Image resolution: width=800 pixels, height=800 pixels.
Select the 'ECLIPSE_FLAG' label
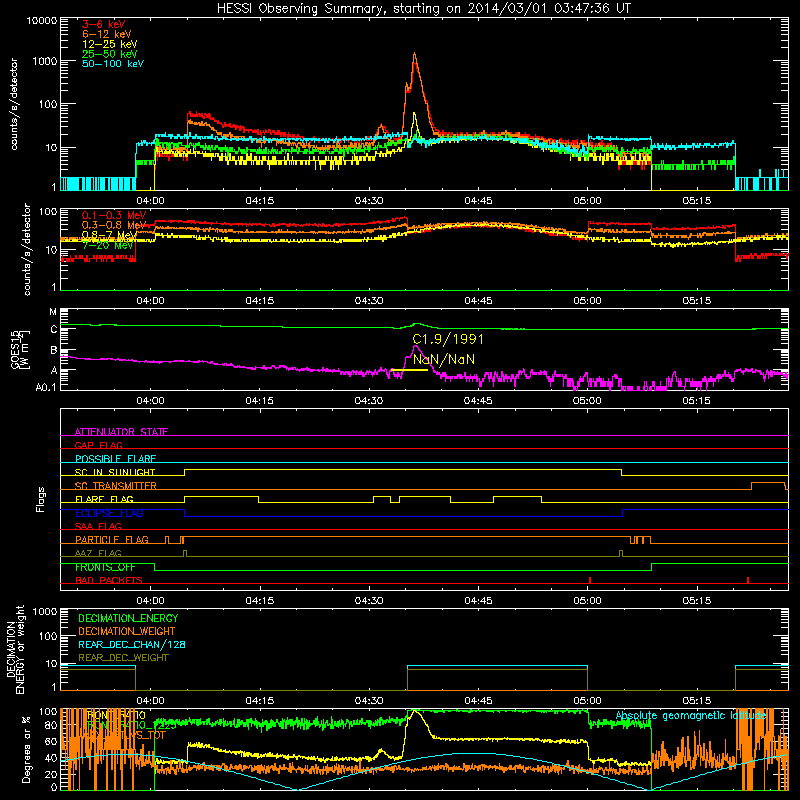[109, 513]
